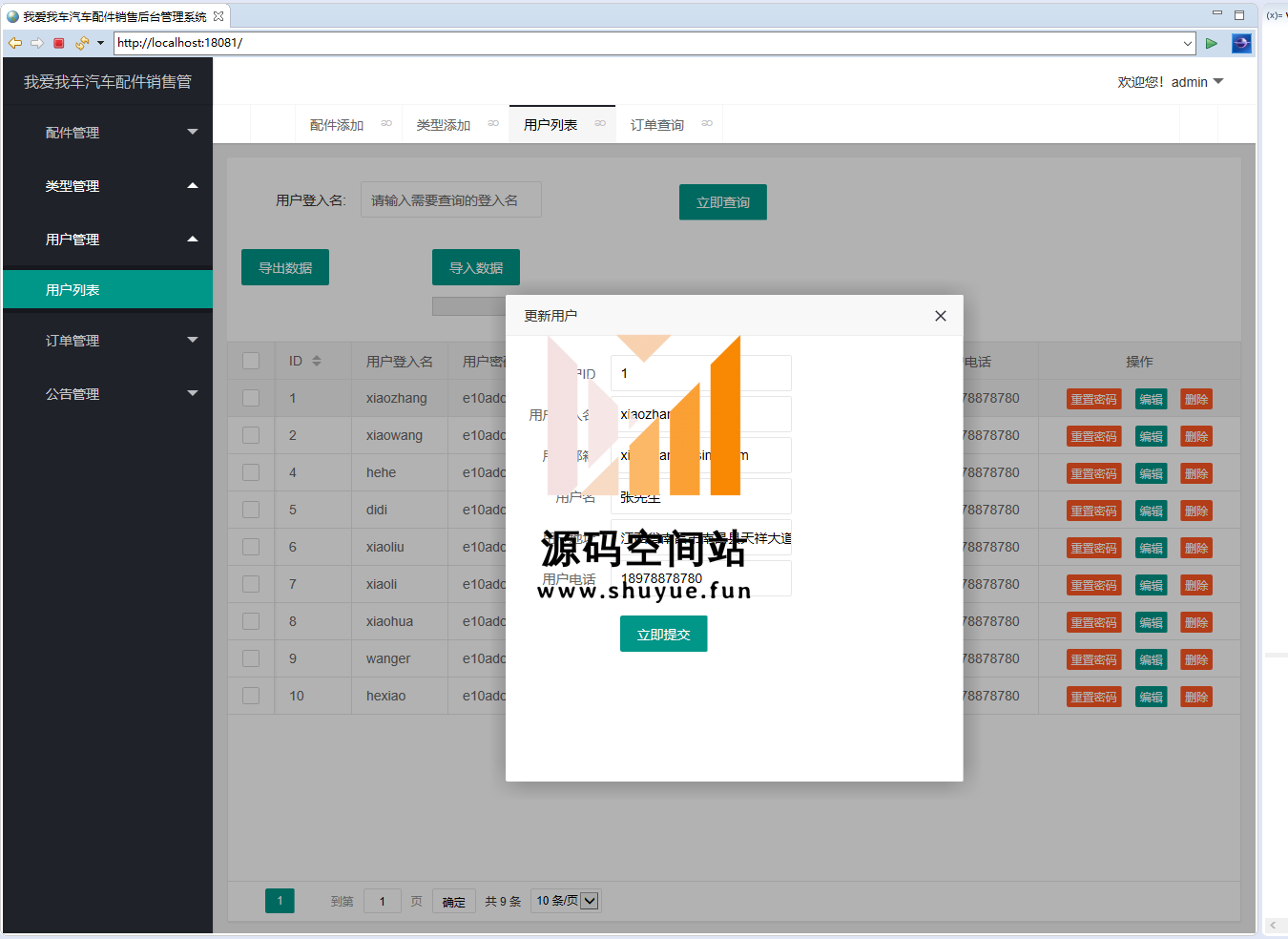Click the browser URL address field
Screen dimensions: 1288x939
point(648,43)
